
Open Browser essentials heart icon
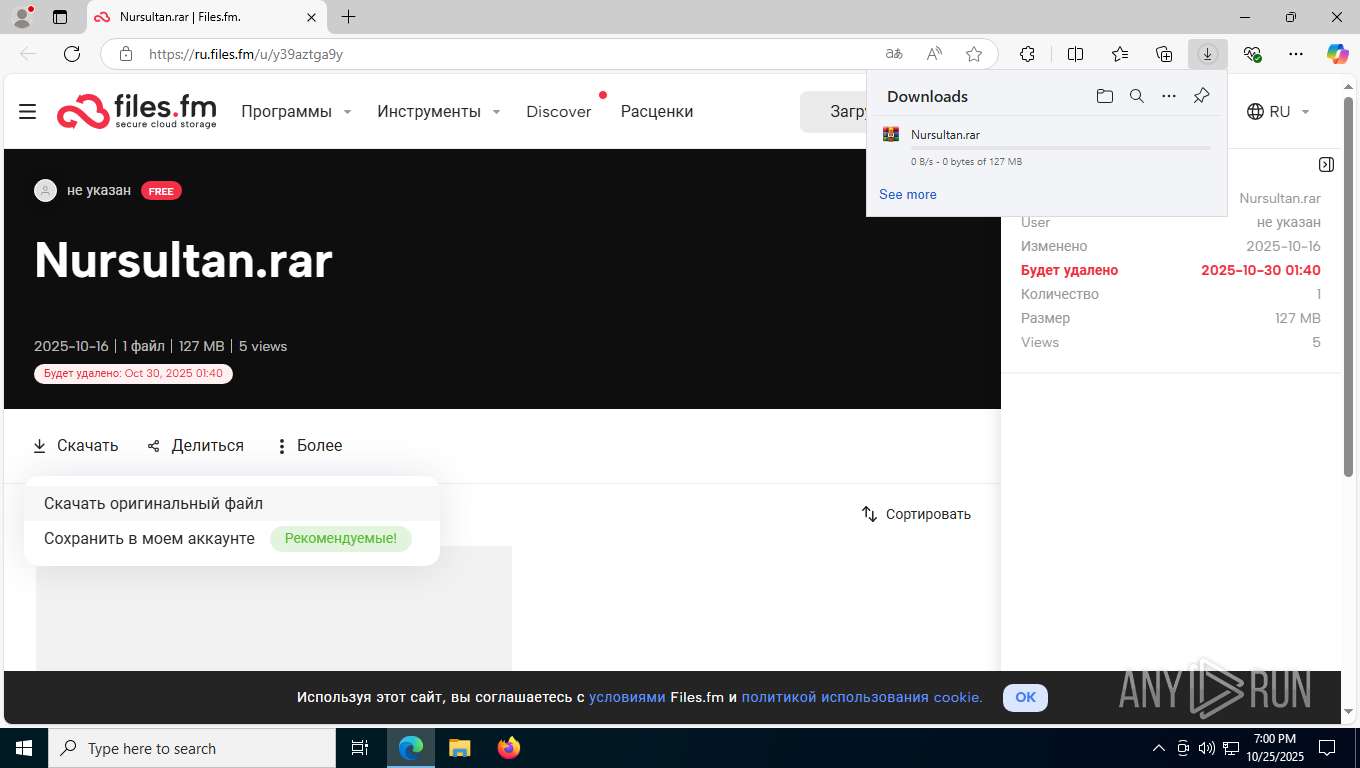coord(1252,54)
